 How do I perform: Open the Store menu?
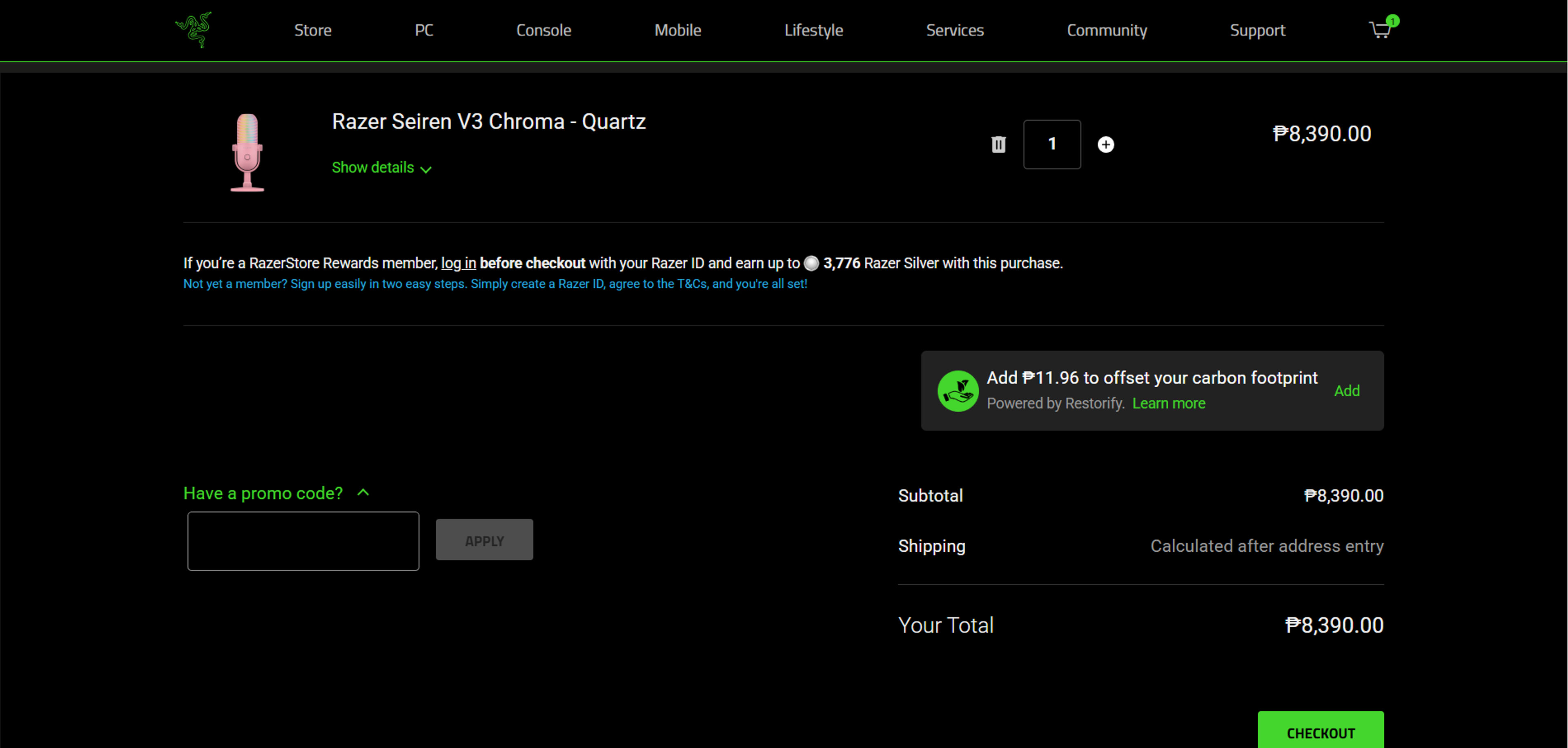313,30
